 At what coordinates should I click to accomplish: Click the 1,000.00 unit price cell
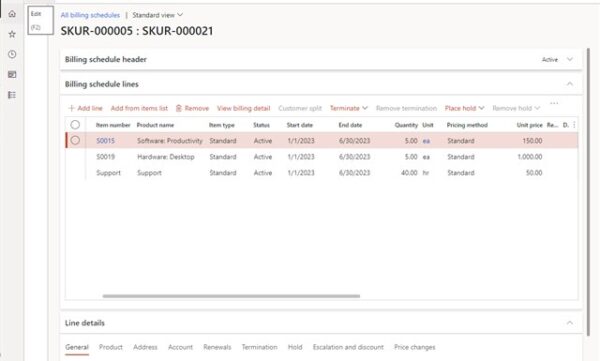tap(530, 157)
